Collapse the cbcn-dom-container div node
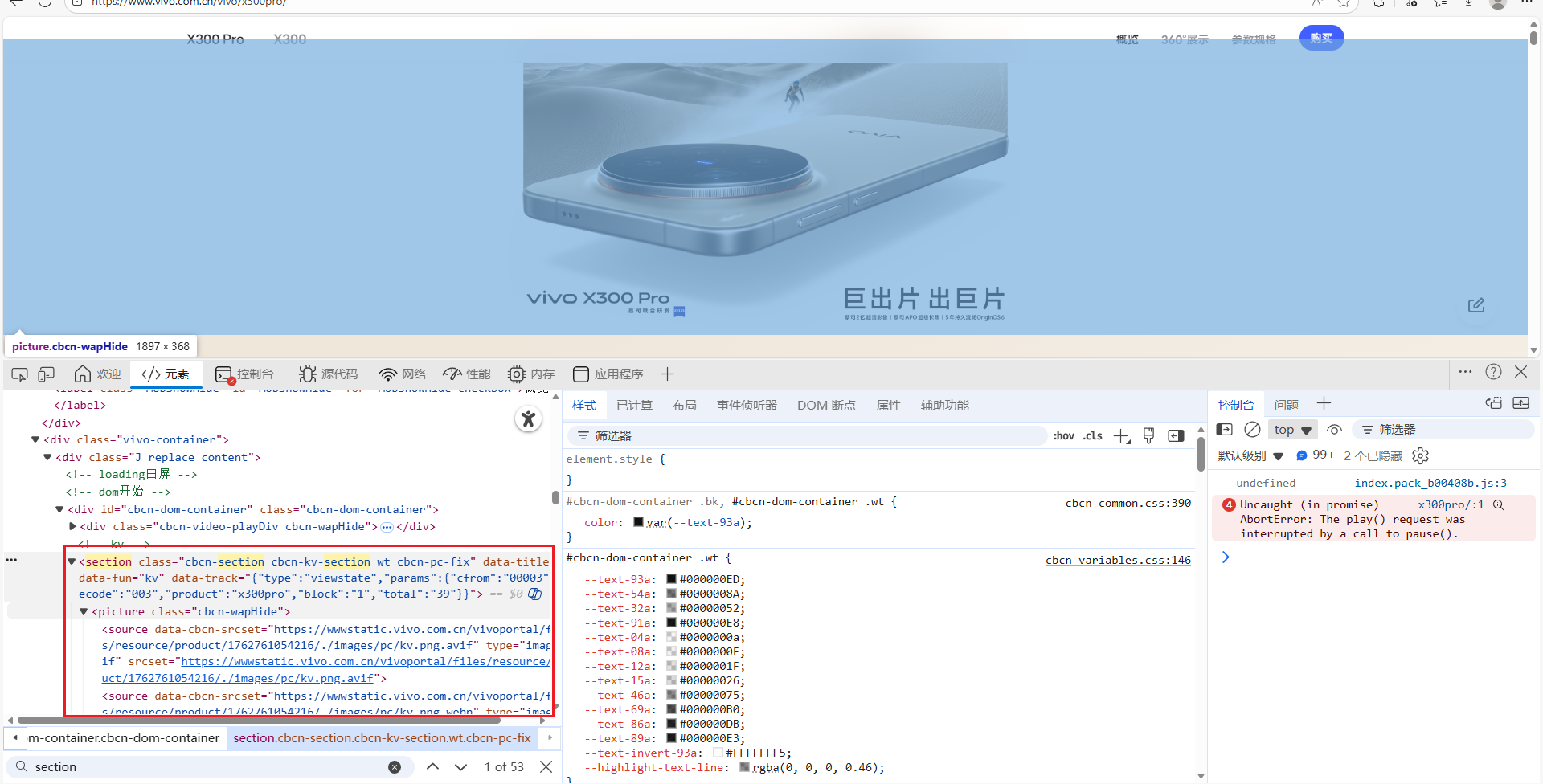 click(59, 509)
